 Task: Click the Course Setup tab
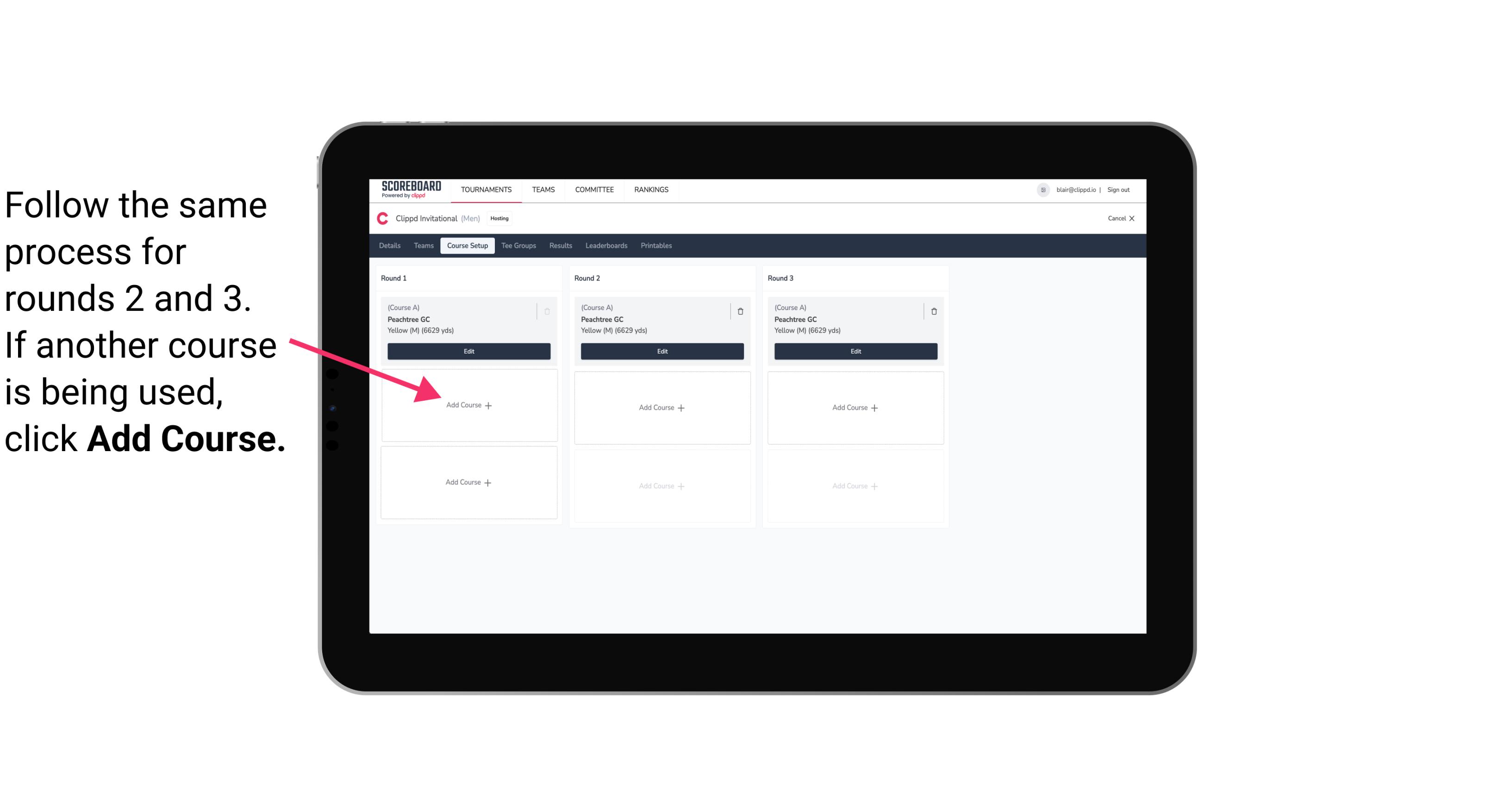(x=466, y=246)
